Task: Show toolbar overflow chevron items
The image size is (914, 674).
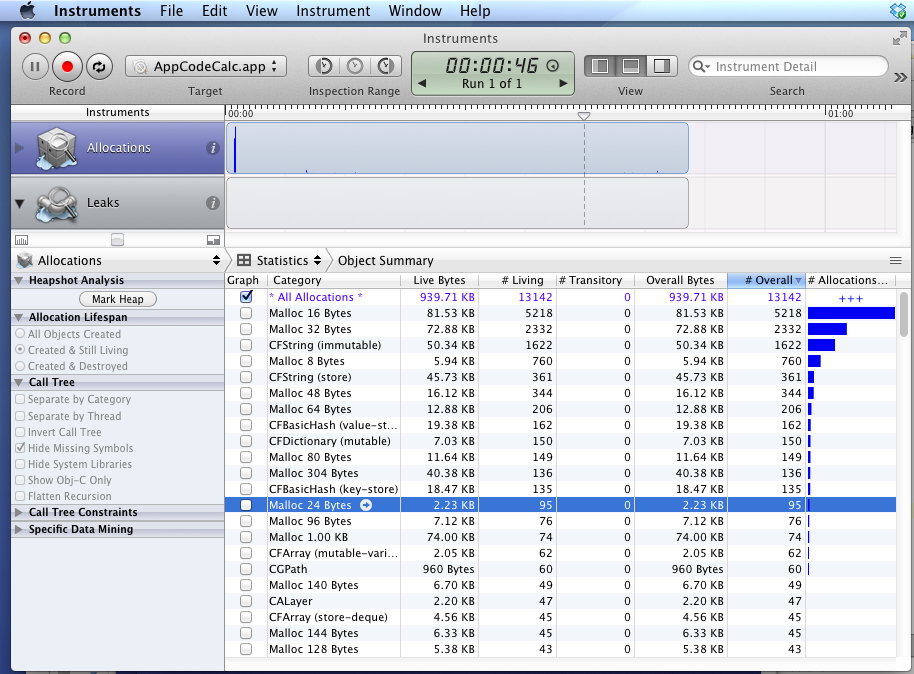Action: [901, 78]
